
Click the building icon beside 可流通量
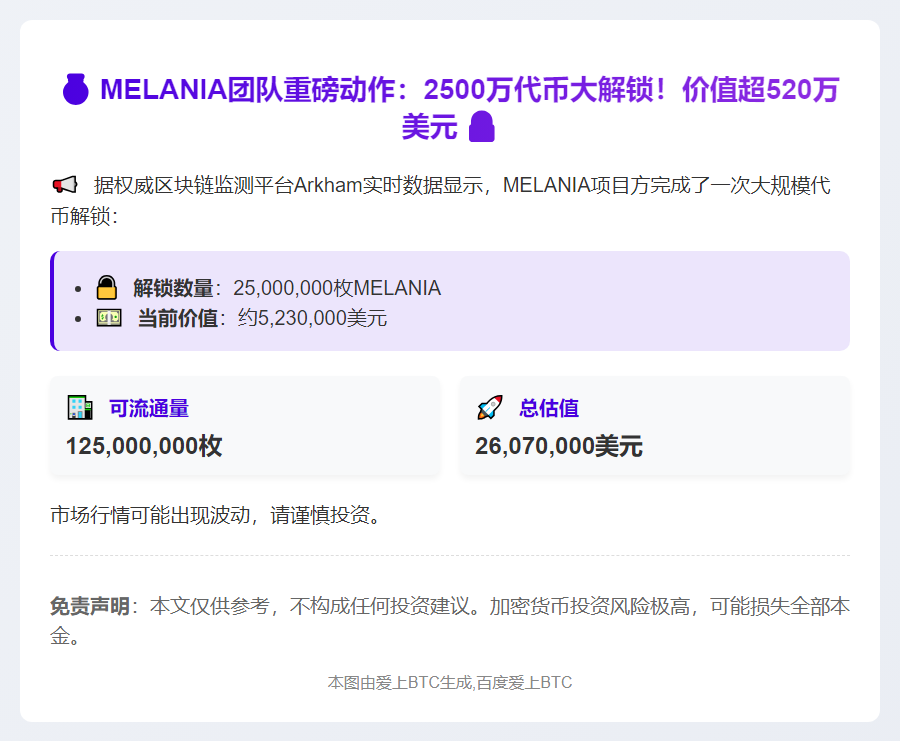click(80, 408)
